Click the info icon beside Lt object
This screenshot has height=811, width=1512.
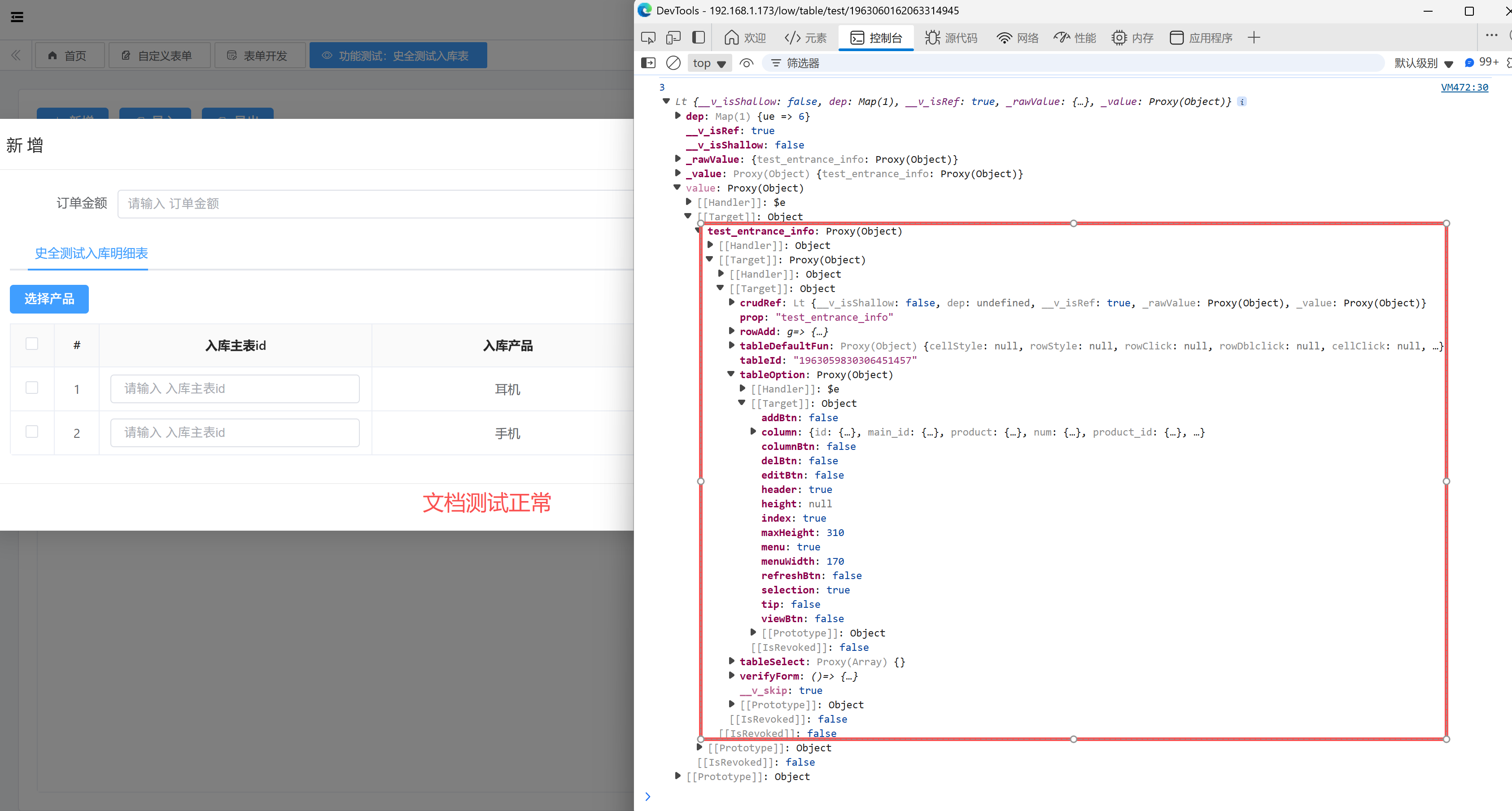tap(1242, 101)
